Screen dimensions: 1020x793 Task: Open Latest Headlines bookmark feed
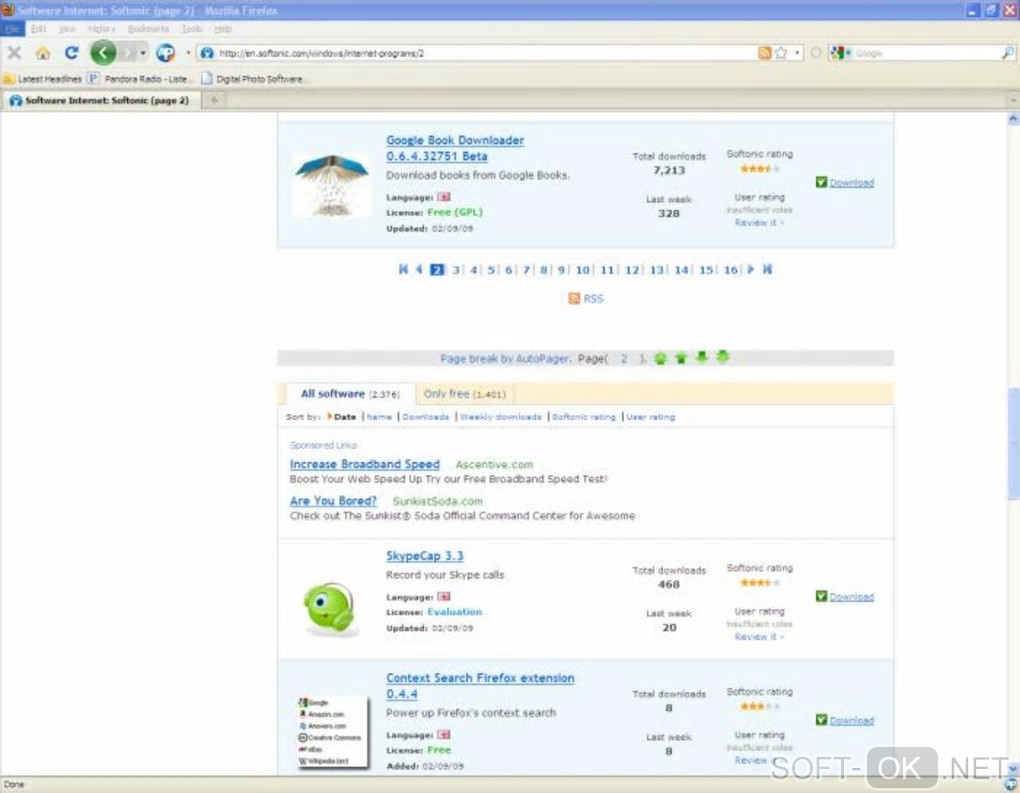(x=43, y=79)
